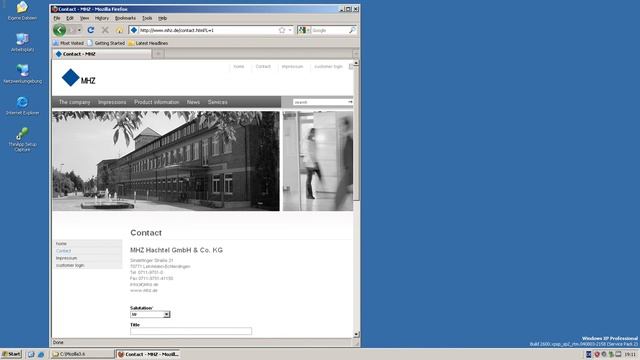Viewport: 640px width, 360px height.
Task: Open the Bookmarks menu
Action: tap(125, 18)
